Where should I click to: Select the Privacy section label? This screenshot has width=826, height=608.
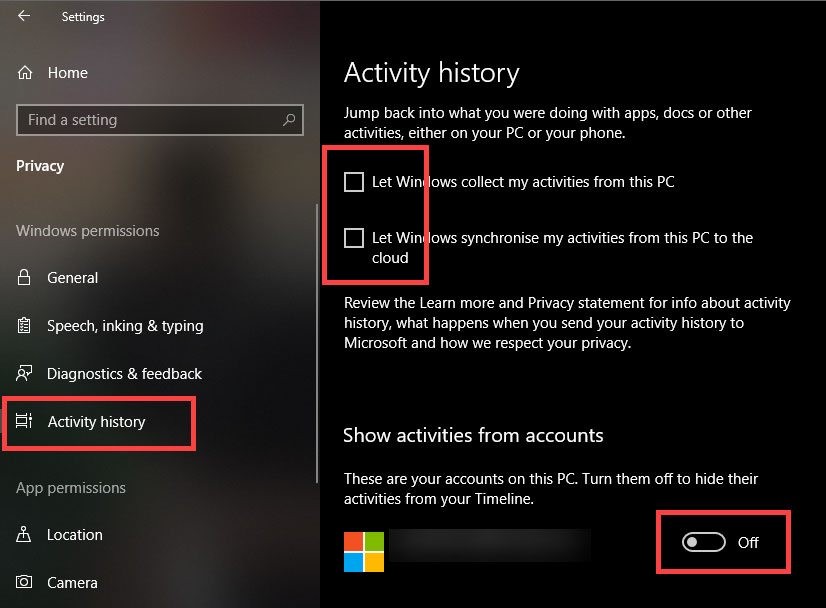pos(40,165)
